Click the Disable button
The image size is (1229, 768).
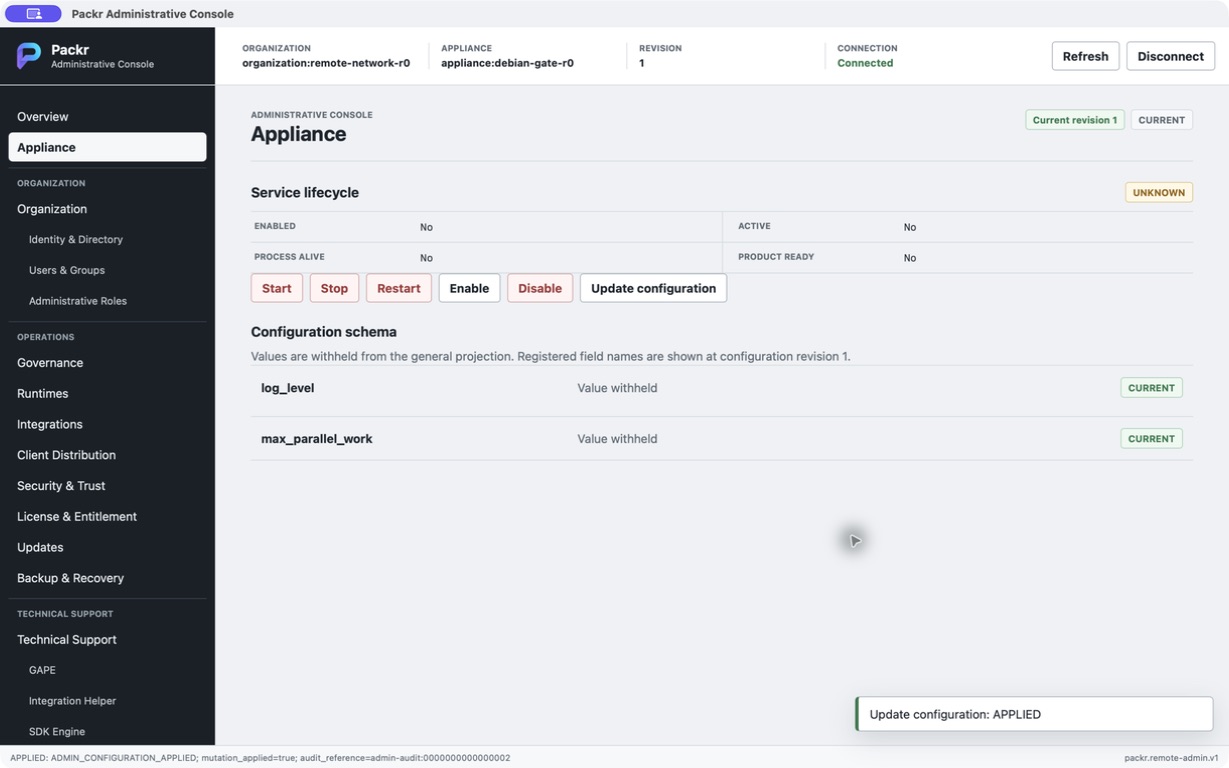coord(540,288)
